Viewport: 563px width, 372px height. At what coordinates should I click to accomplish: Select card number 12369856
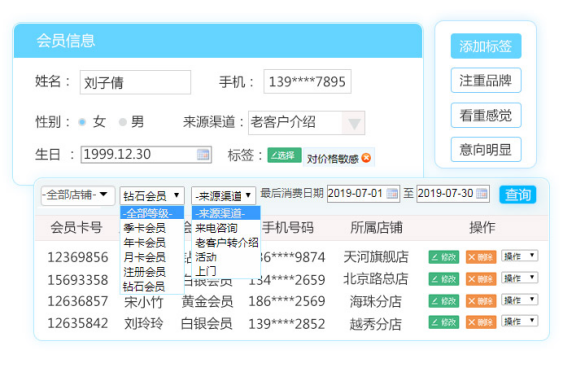click(x=78, y=257)
